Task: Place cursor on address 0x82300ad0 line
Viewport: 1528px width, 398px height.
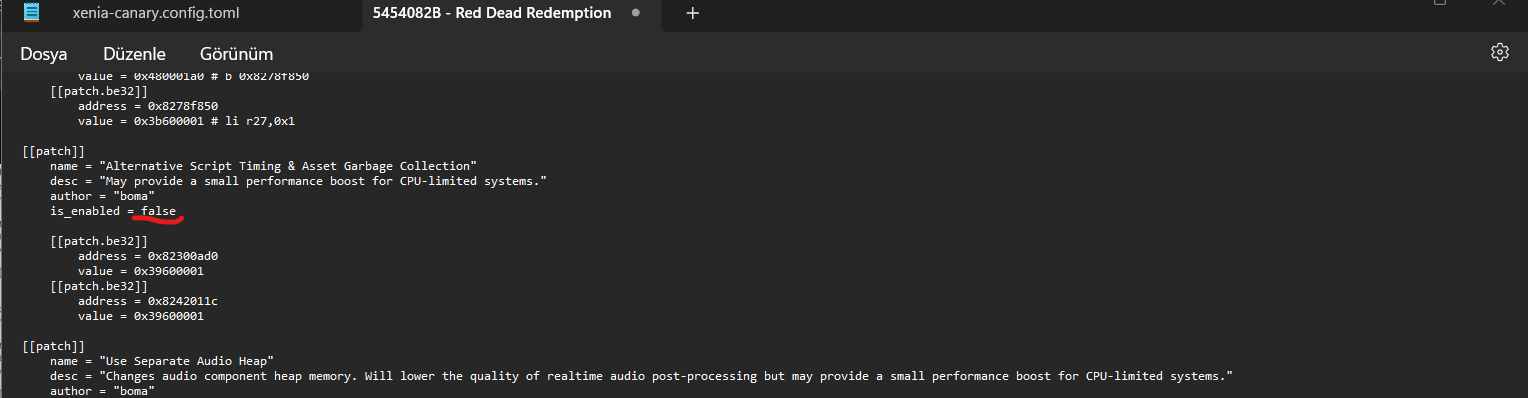Action: click(148, 256)
